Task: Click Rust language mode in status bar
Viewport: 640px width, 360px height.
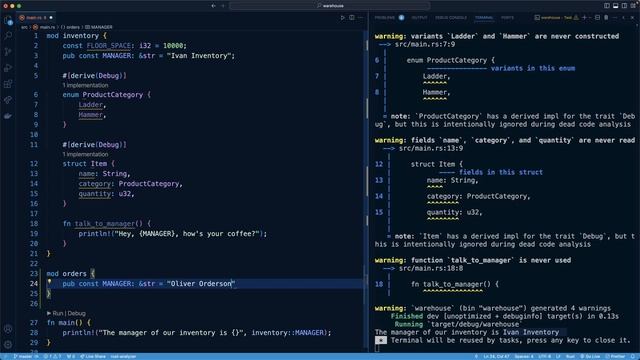Action: [570, 356]
